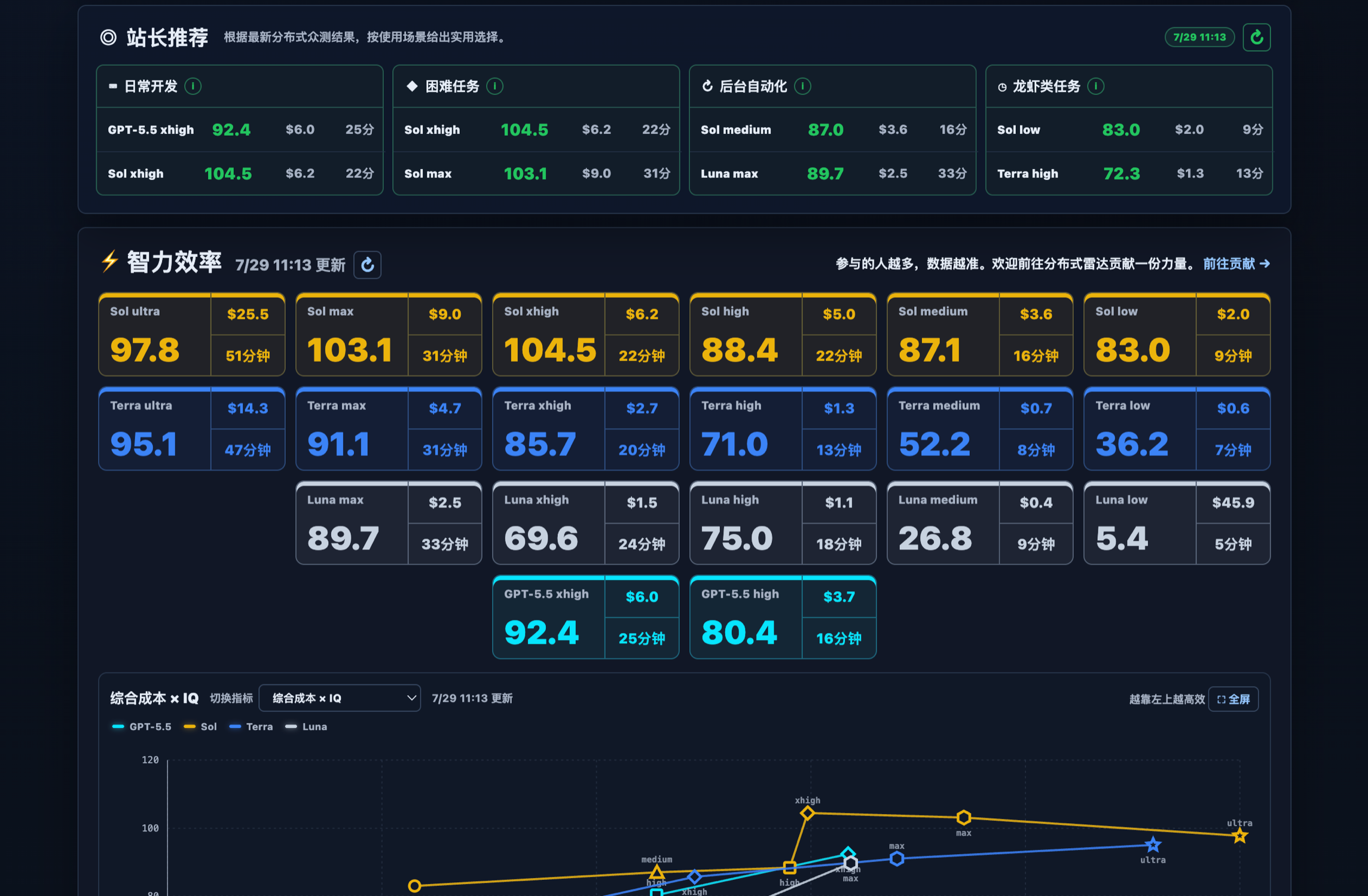Open the 综合成本 × IQ metric dropdown
Image resolution: width=1368 pixels, height=896 pixels.
click(x=340, y=698)
